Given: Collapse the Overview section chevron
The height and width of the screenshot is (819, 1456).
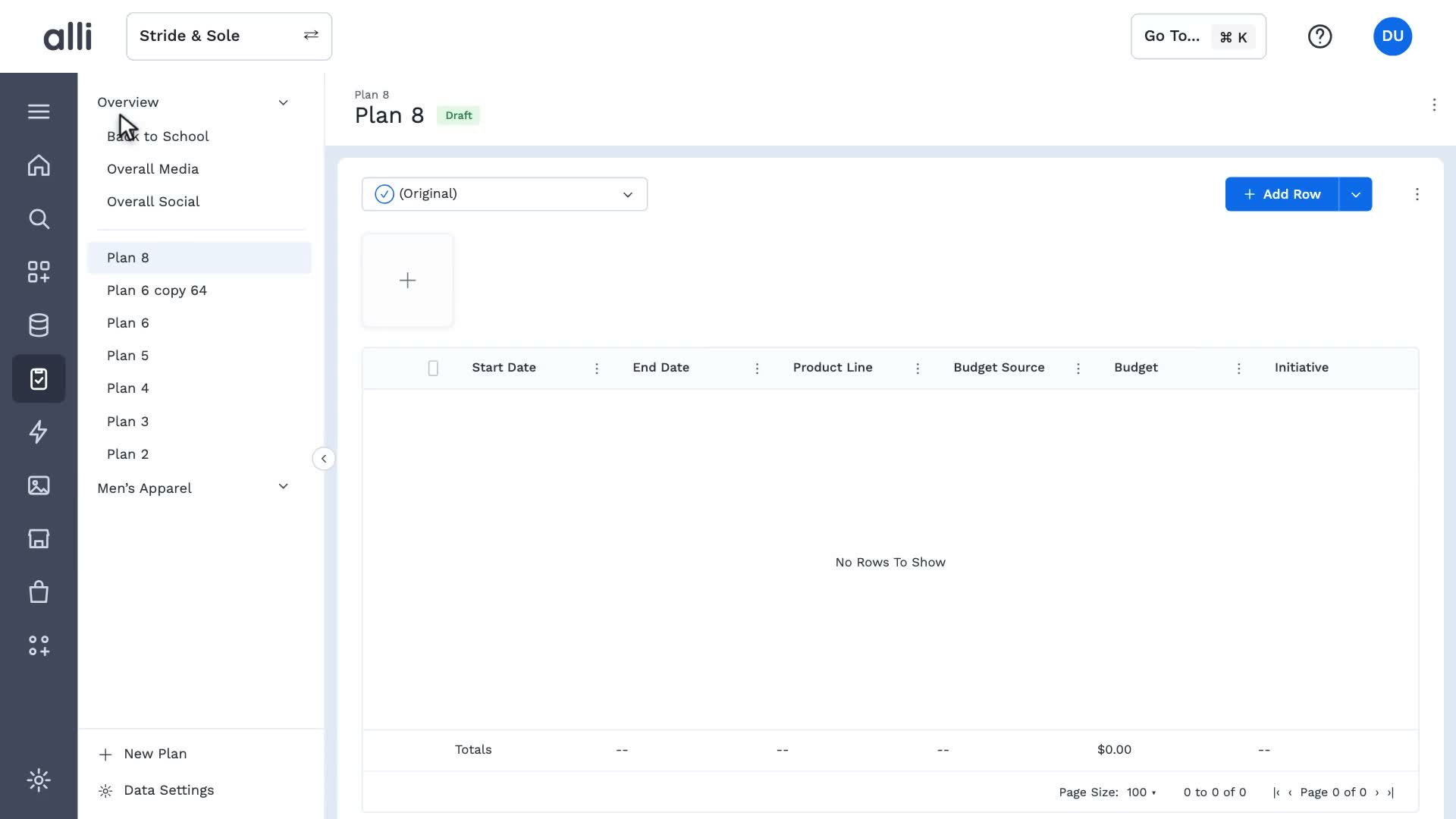Looking at the screenshot, I should tap(283, 102).
